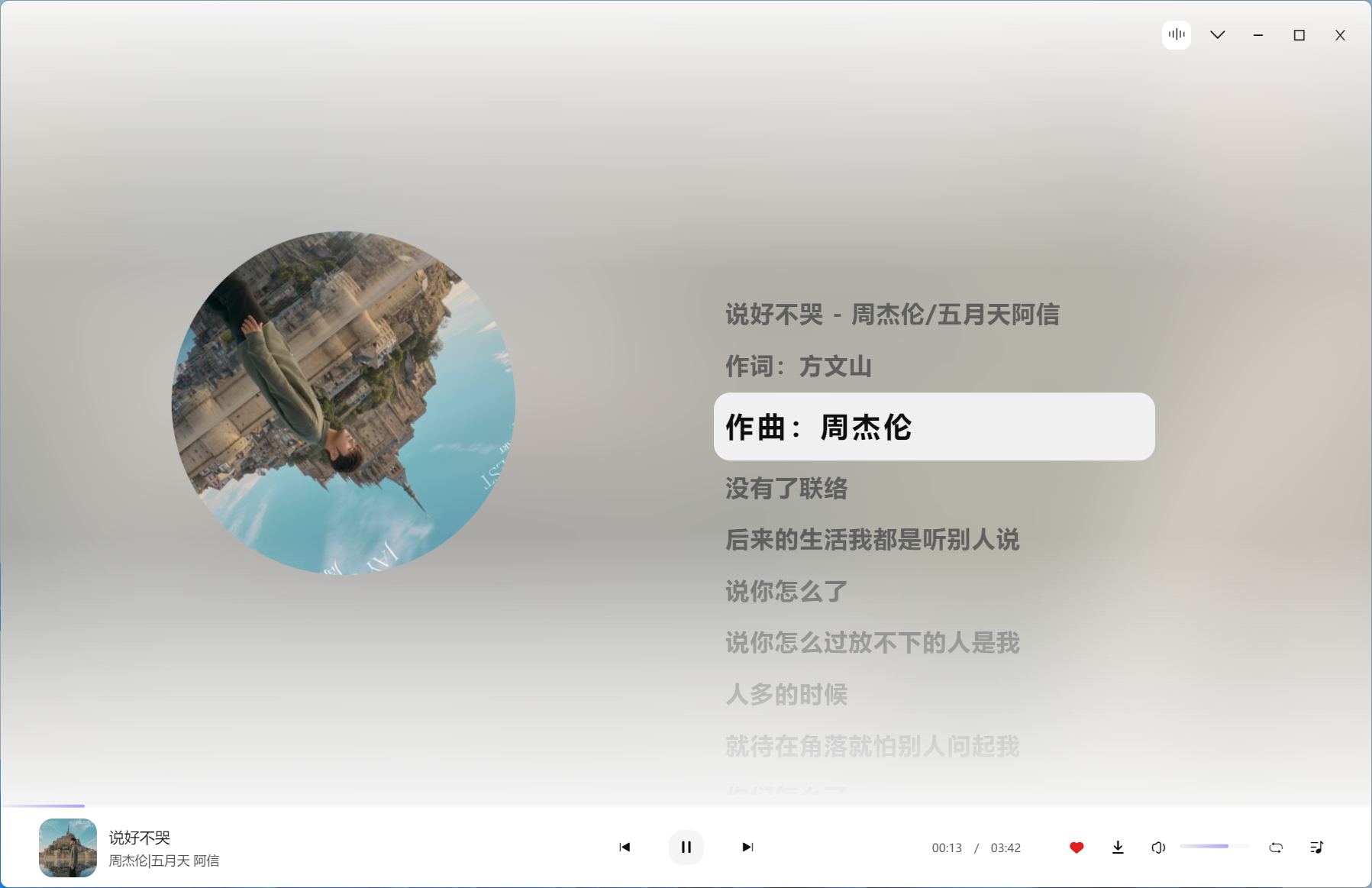Jump to lyric 说你怎么过放不下的人是我

873,643
